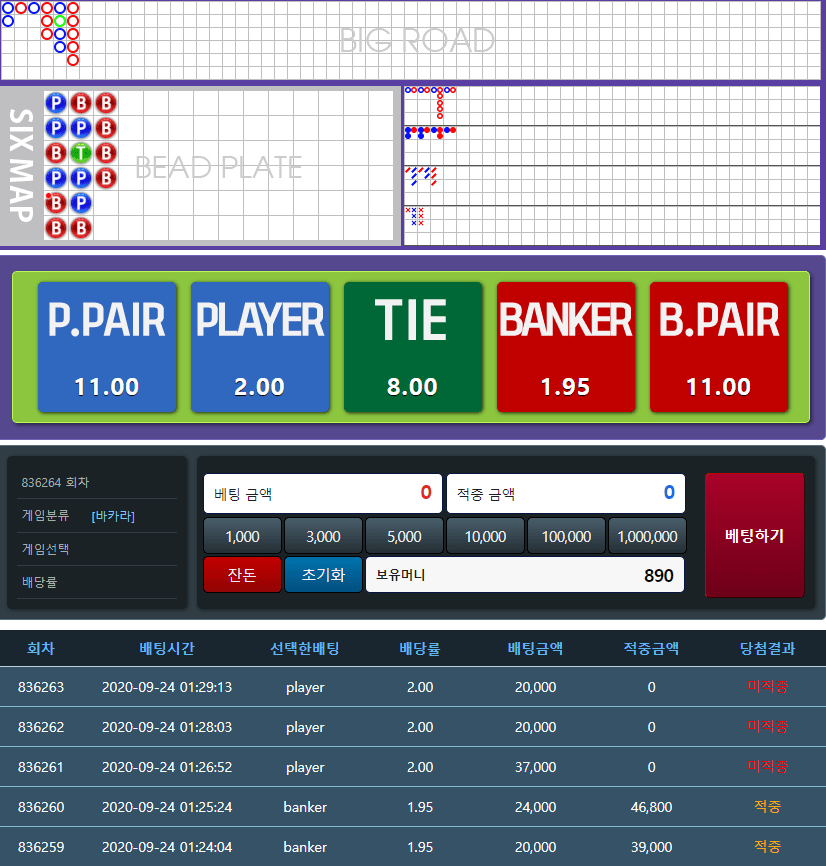
Task: Click the red 잔돈 button
Action: [x=242, y=574]
